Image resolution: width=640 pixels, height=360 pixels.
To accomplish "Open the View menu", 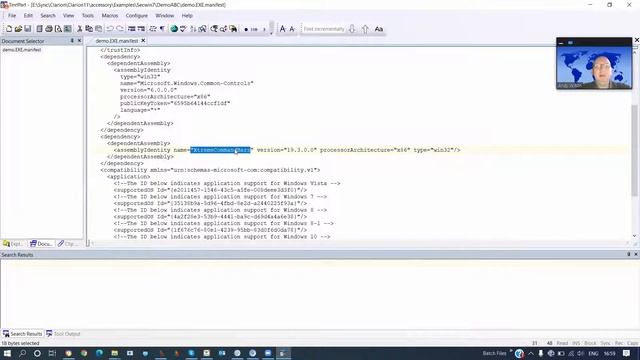I will point(69,16).
